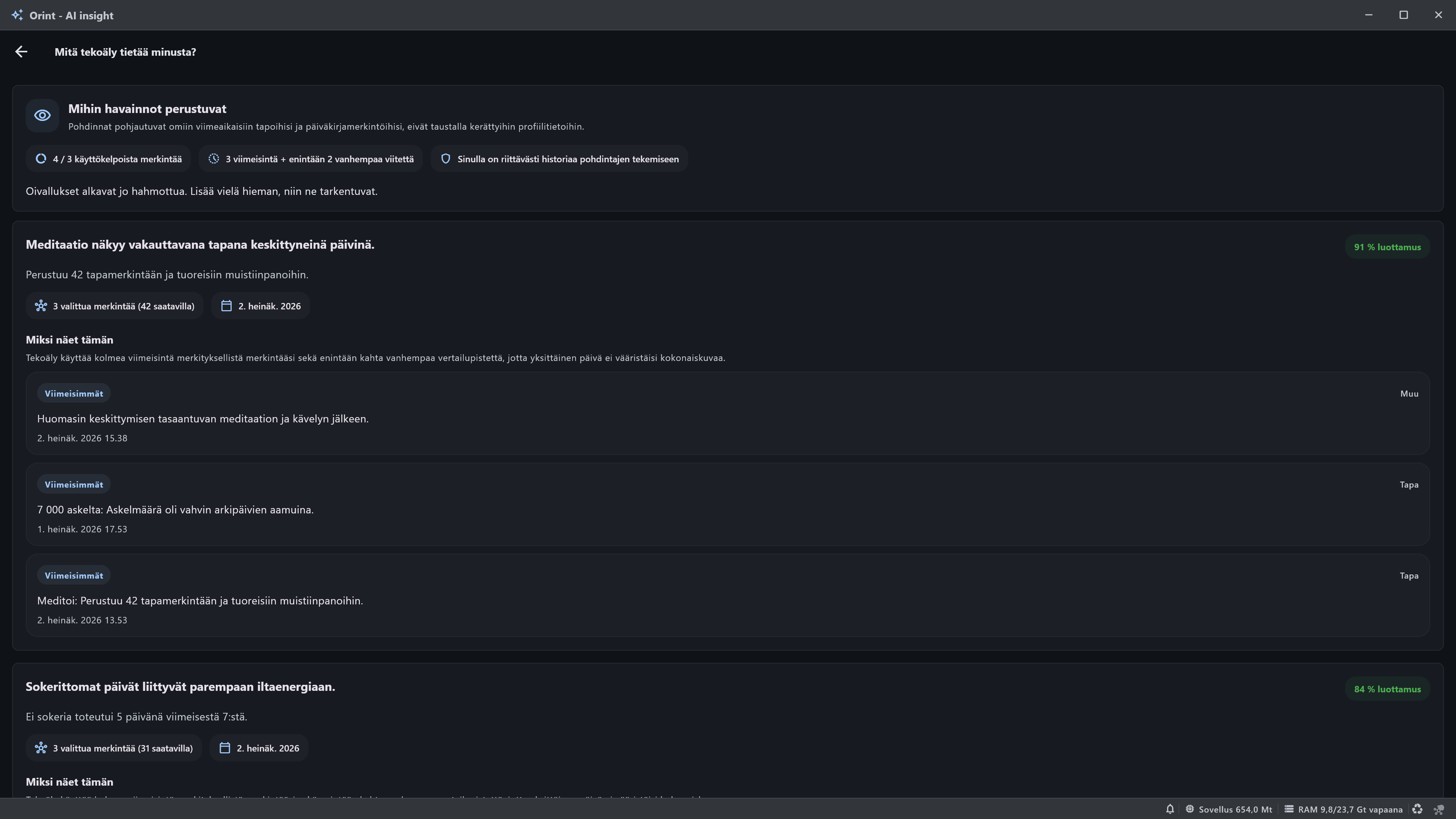The height and width of the screenshot is (819, 1456).
Task: Click the text Ei sokeria toteutui 5 päivänä
Action: [137, 717]
